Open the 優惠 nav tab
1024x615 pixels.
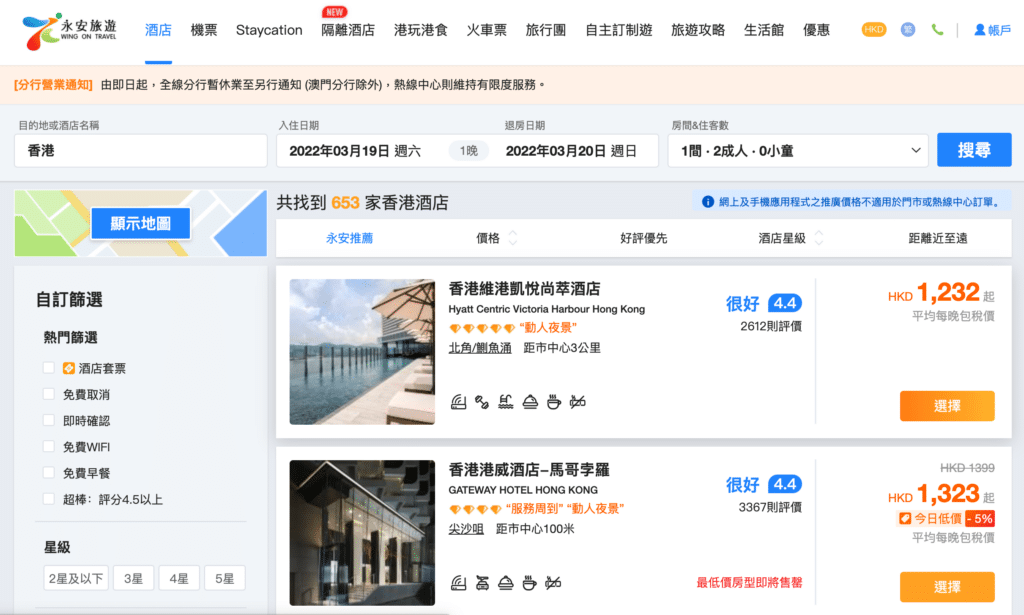(x=816, y=30)
